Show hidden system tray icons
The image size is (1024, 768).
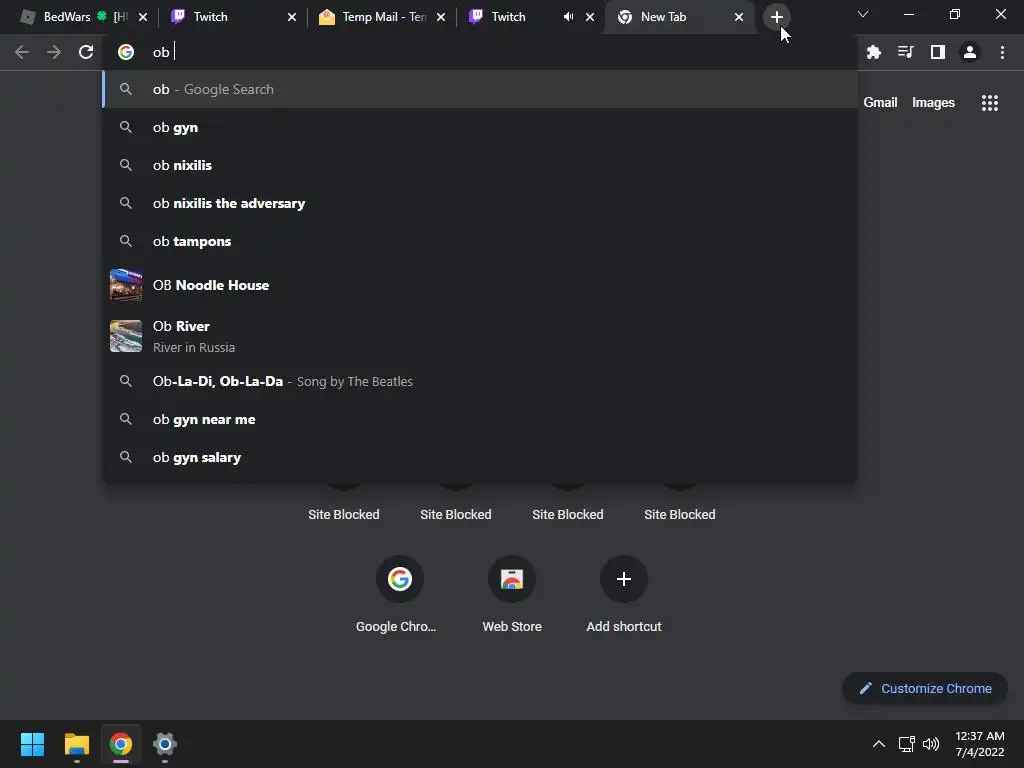point(878,744)
